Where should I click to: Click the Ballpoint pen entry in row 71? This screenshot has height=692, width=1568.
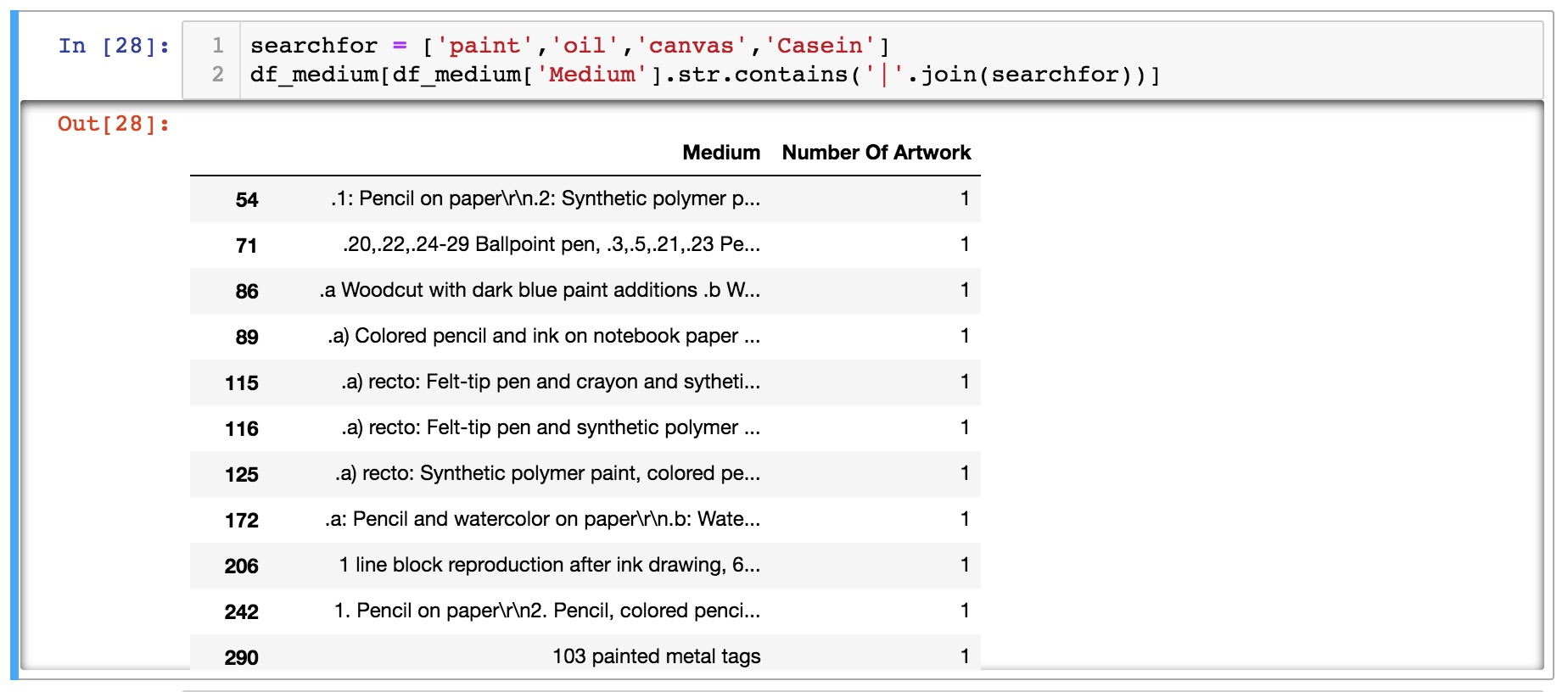[551, 245]
